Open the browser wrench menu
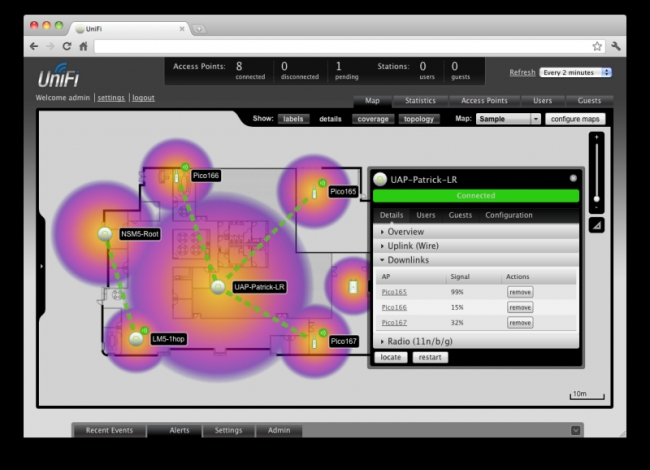 pyautogui.click(x=616, y=46)
